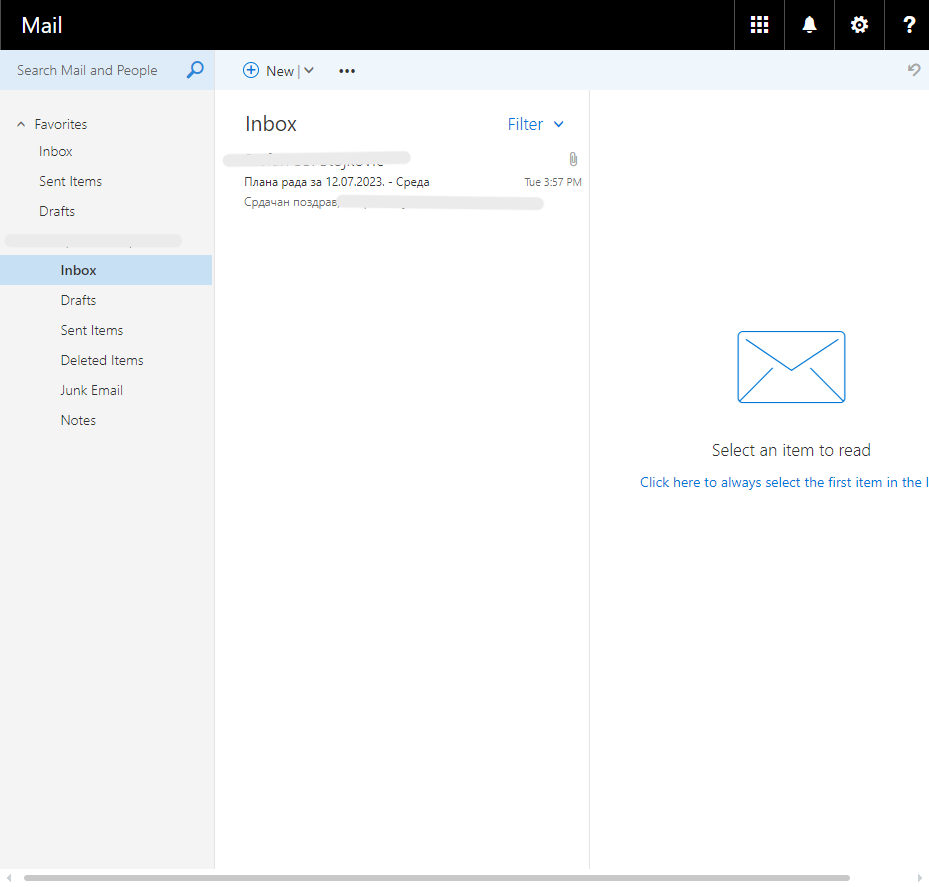Screen dimensions: 929x887
Task: Open the app launcher grid
Action: (759, 25)
